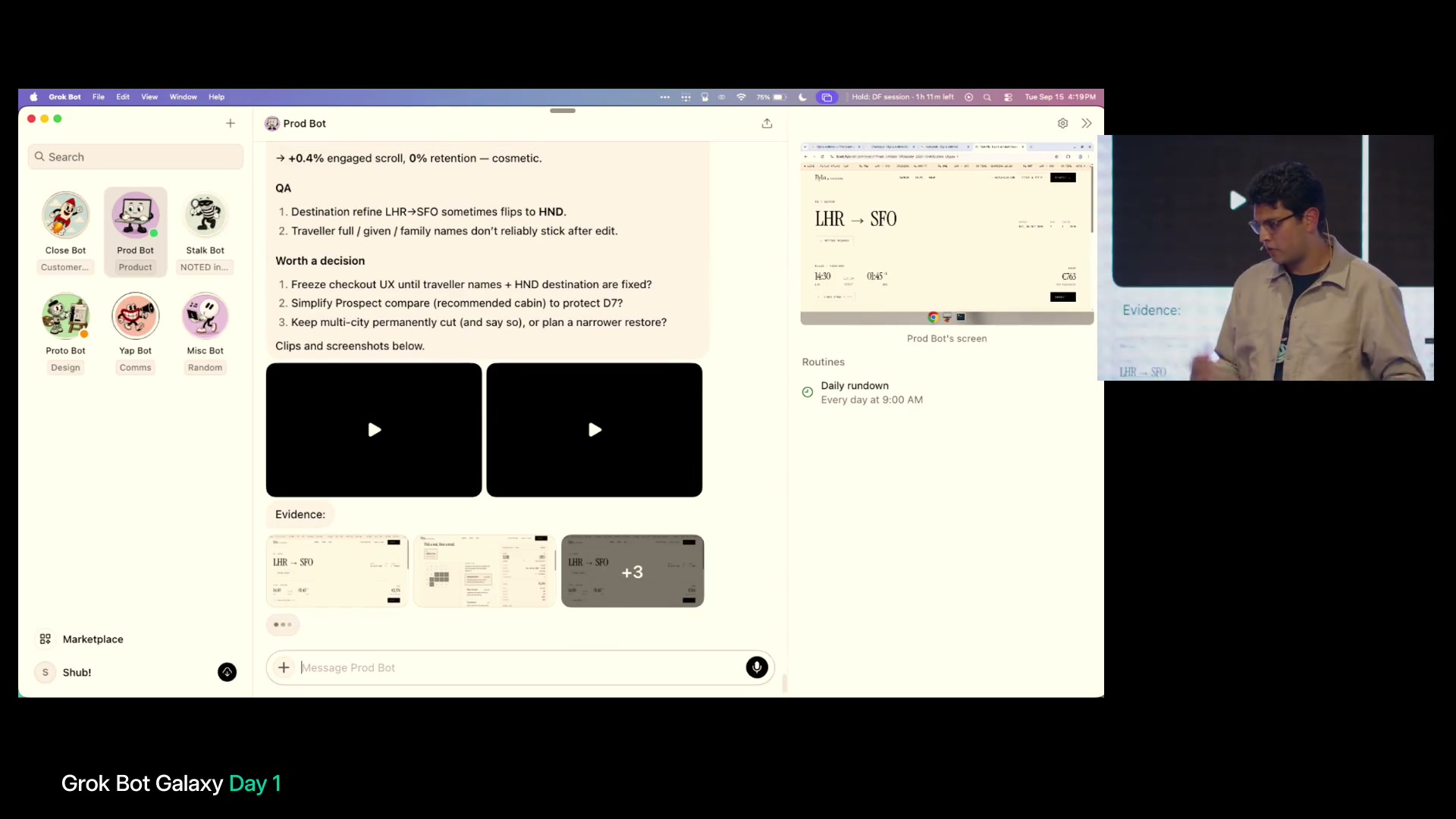This screenshot has height=819, width=1456.
Task: Click the Daily rundown clock icon
Action: [x=808, y=392]
